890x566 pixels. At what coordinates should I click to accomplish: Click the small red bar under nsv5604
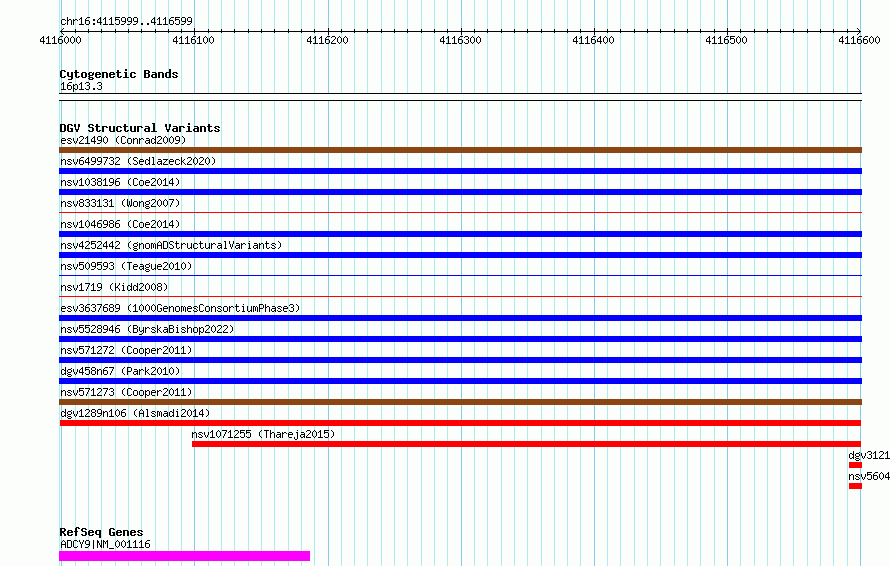[855, 486]
